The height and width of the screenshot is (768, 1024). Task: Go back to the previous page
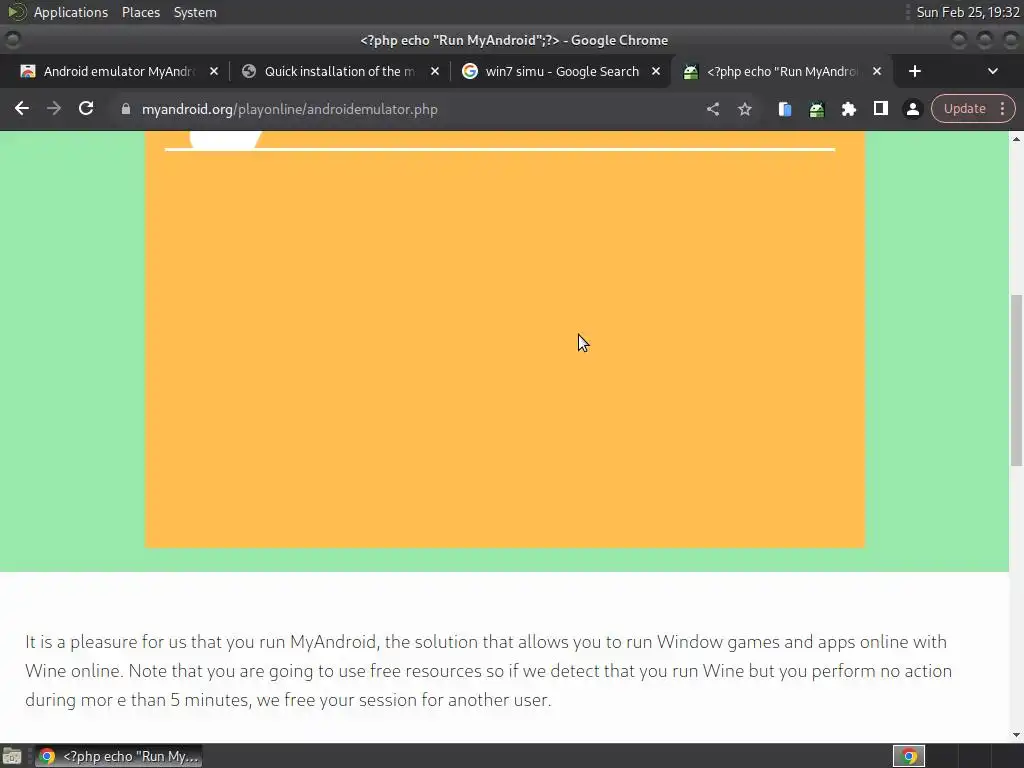pyautogui.click(x=22, y=108)
